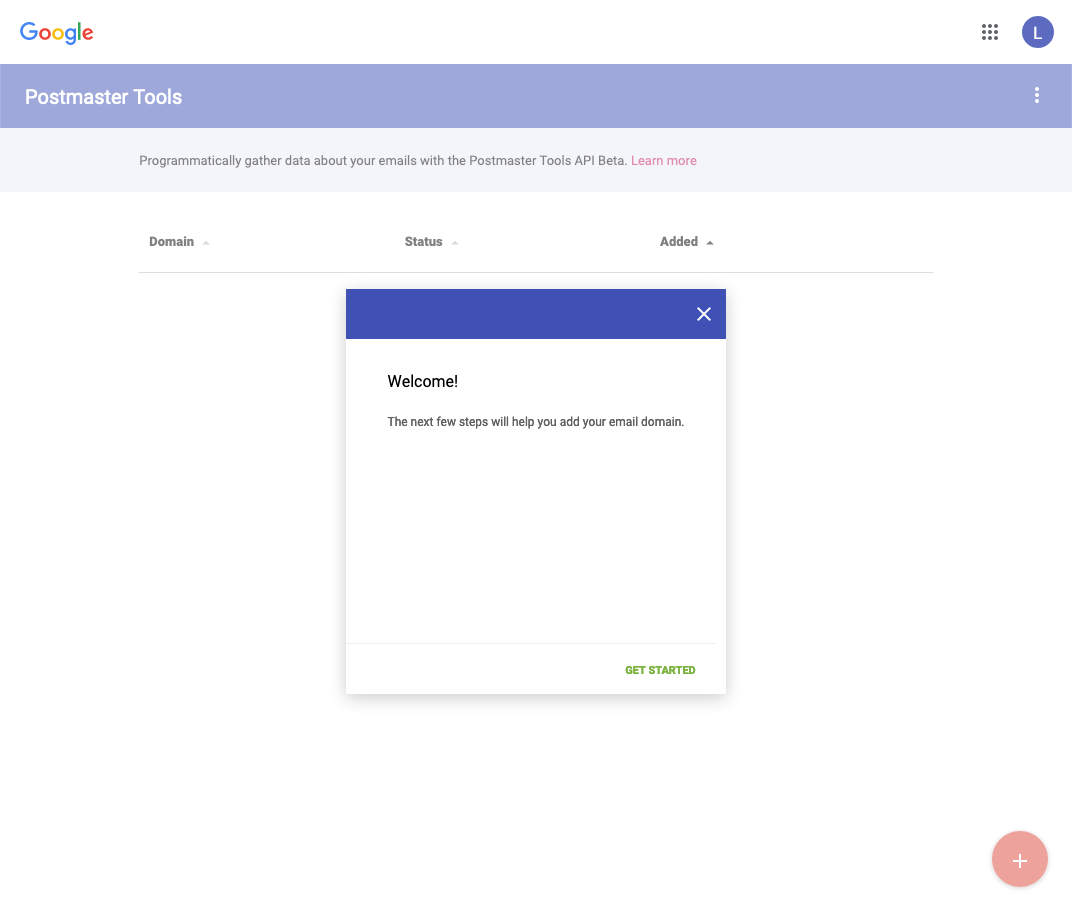The height and width of the screenshot is (907, 1072).
Task: Open the Learn more link
Action: click(x=663, y=161)
